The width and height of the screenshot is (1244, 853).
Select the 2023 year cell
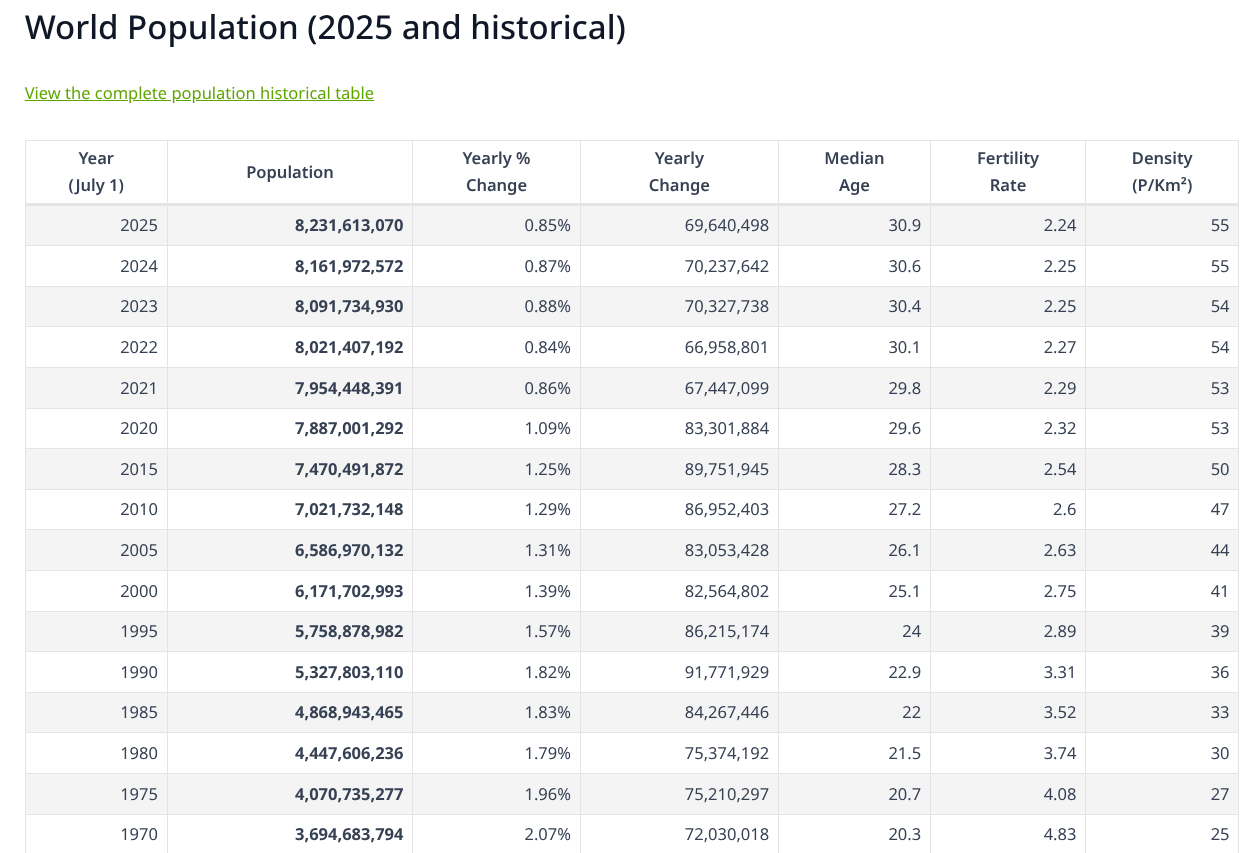96,306
